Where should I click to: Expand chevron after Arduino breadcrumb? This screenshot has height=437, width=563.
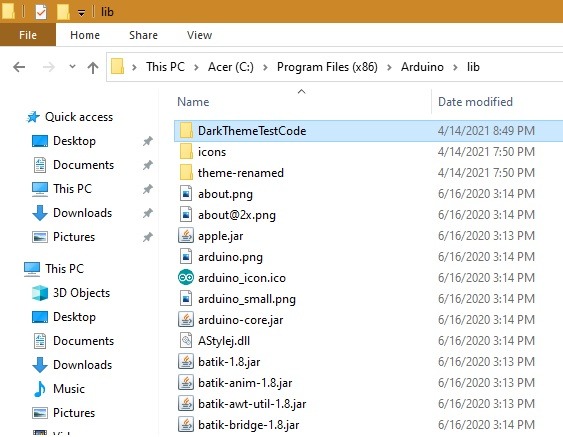click(x=455, y=67)
